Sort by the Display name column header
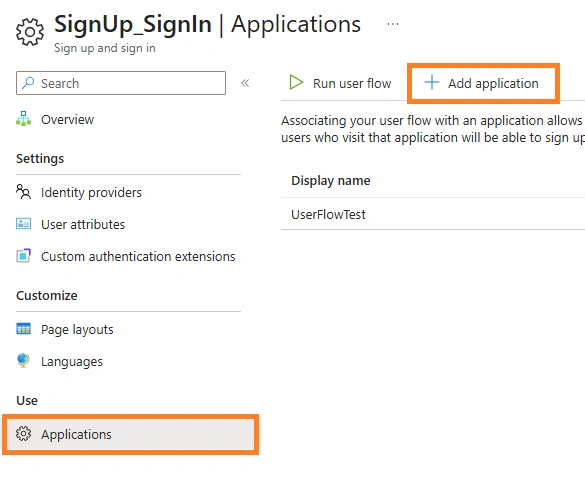This screenshot has height=478, width=585. [331, 181]
